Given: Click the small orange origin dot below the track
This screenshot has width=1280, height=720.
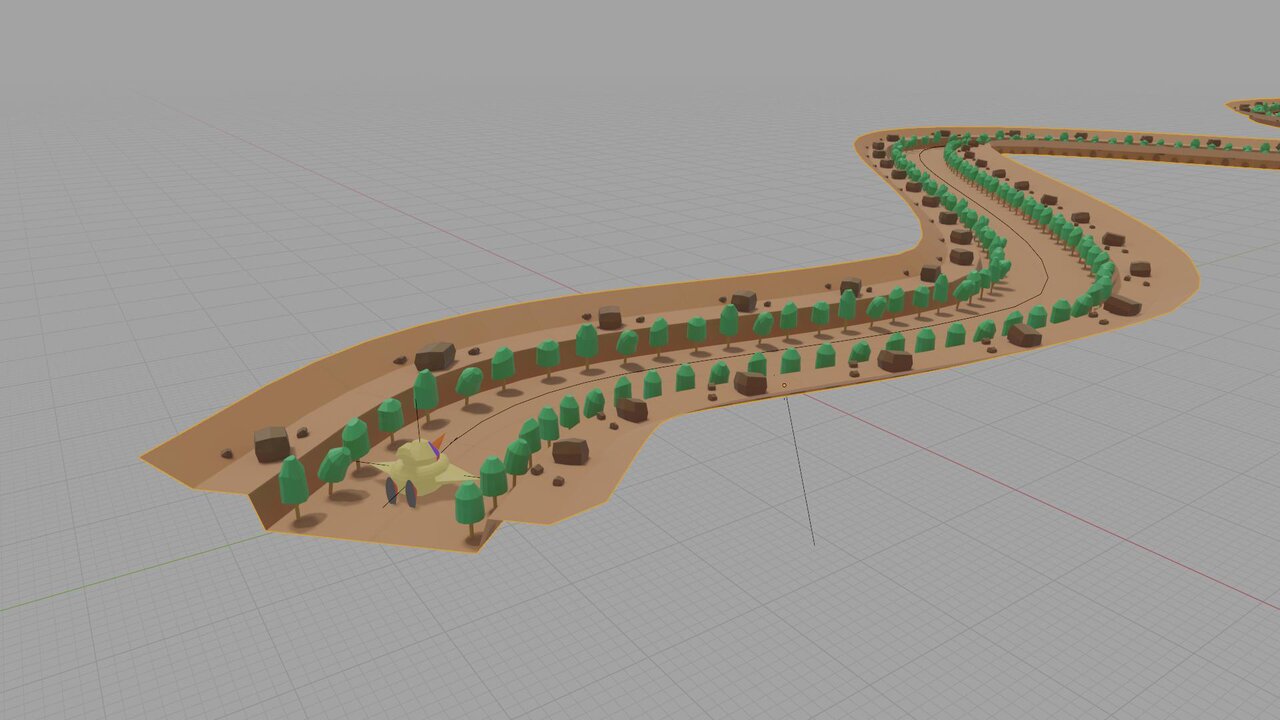Looking at the screenshot, I should coord(784,385).
